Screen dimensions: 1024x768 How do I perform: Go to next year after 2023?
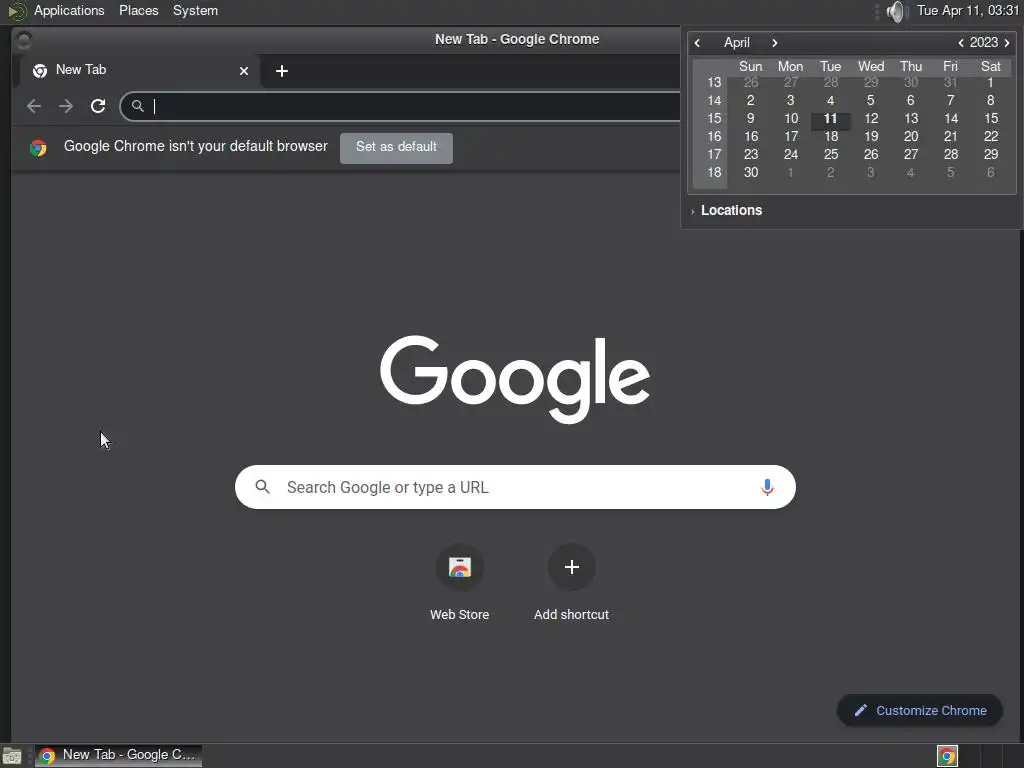[x=1007, y=43]
